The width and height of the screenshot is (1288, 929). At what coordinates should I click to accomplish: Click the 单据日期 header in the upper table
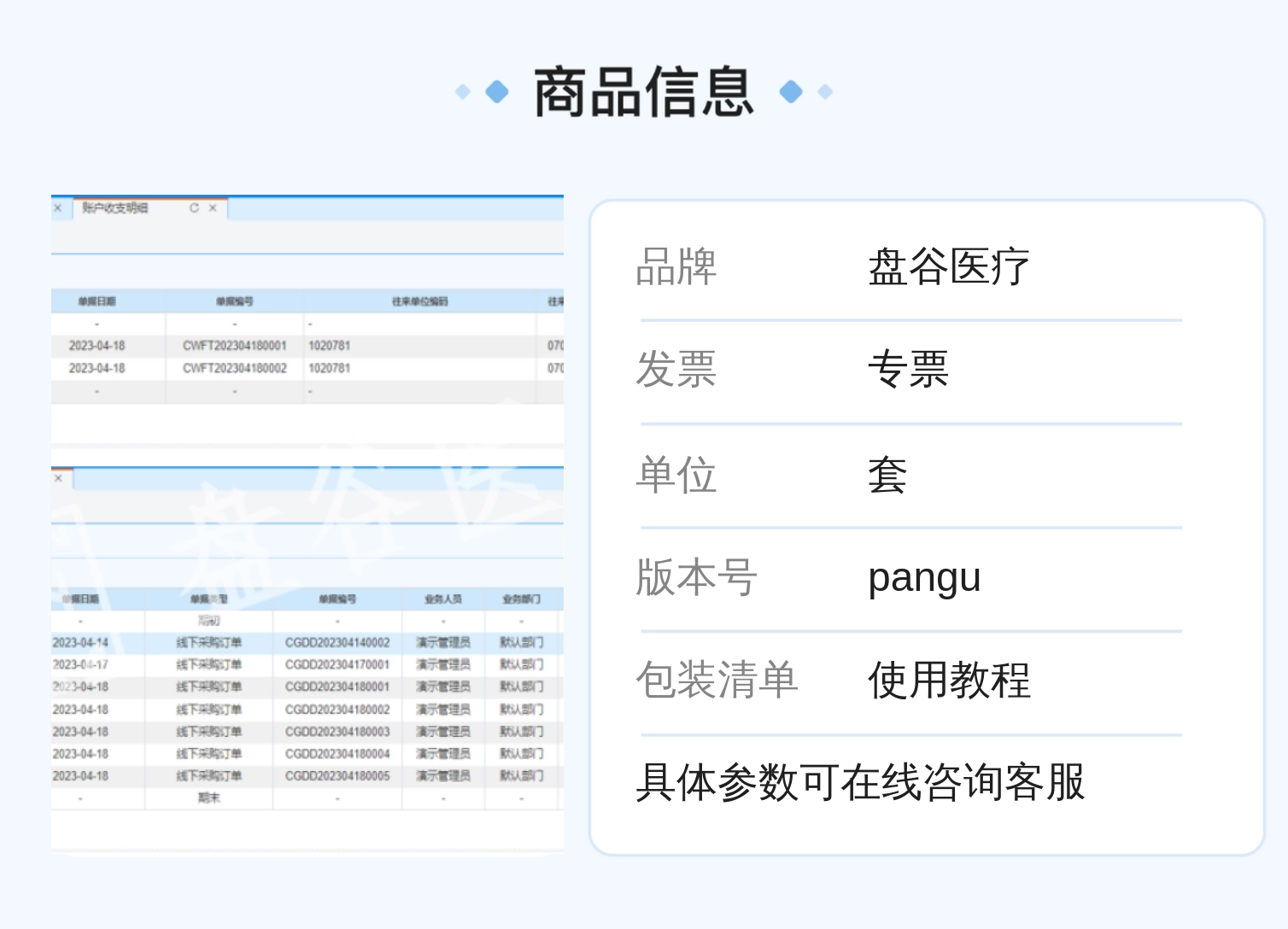(x=97, y=301)
